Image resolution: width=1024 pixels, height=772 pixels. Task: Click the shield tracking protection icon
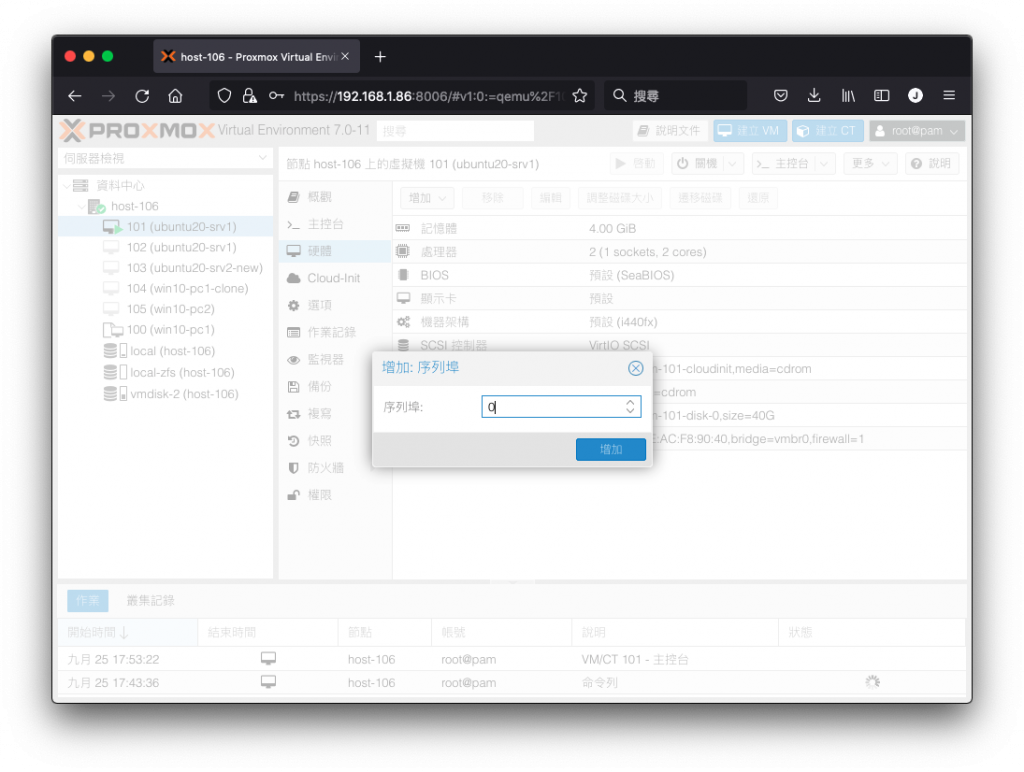tap(224, 96)
